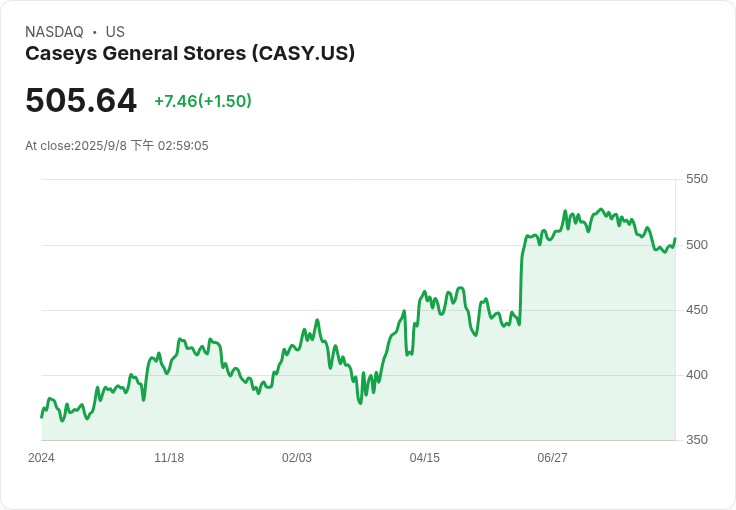This screenshot has width=736, height=510.
Task: Click the 11/18 date axis label
Action: point(169,458)
